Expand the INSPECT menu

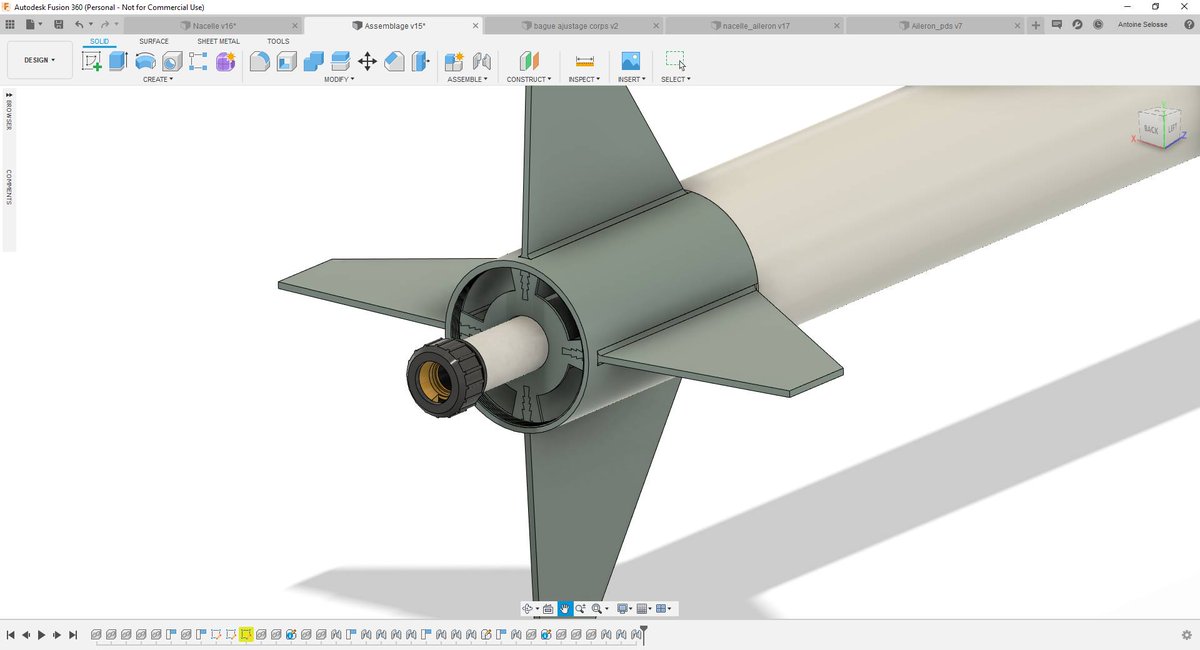tap(584, 79)
